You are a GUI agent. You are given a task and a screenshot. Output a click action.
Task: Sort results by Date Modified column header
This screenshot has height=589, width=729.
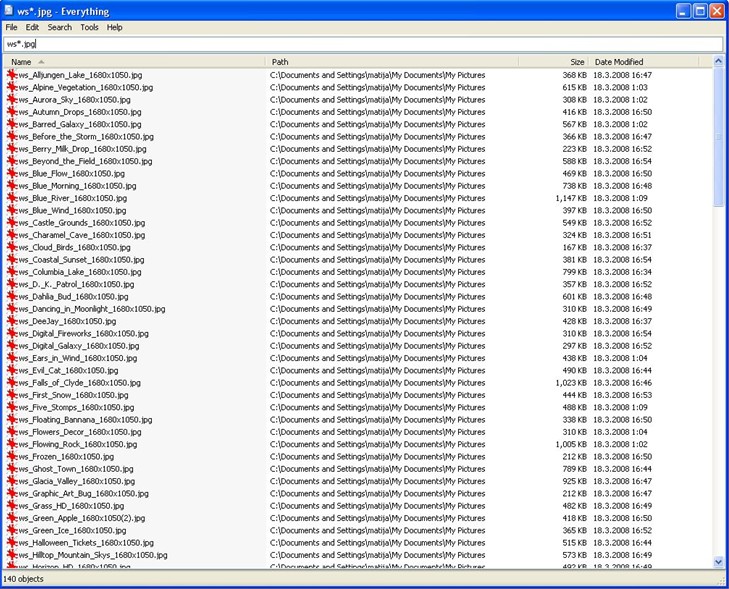pos(644,62)
